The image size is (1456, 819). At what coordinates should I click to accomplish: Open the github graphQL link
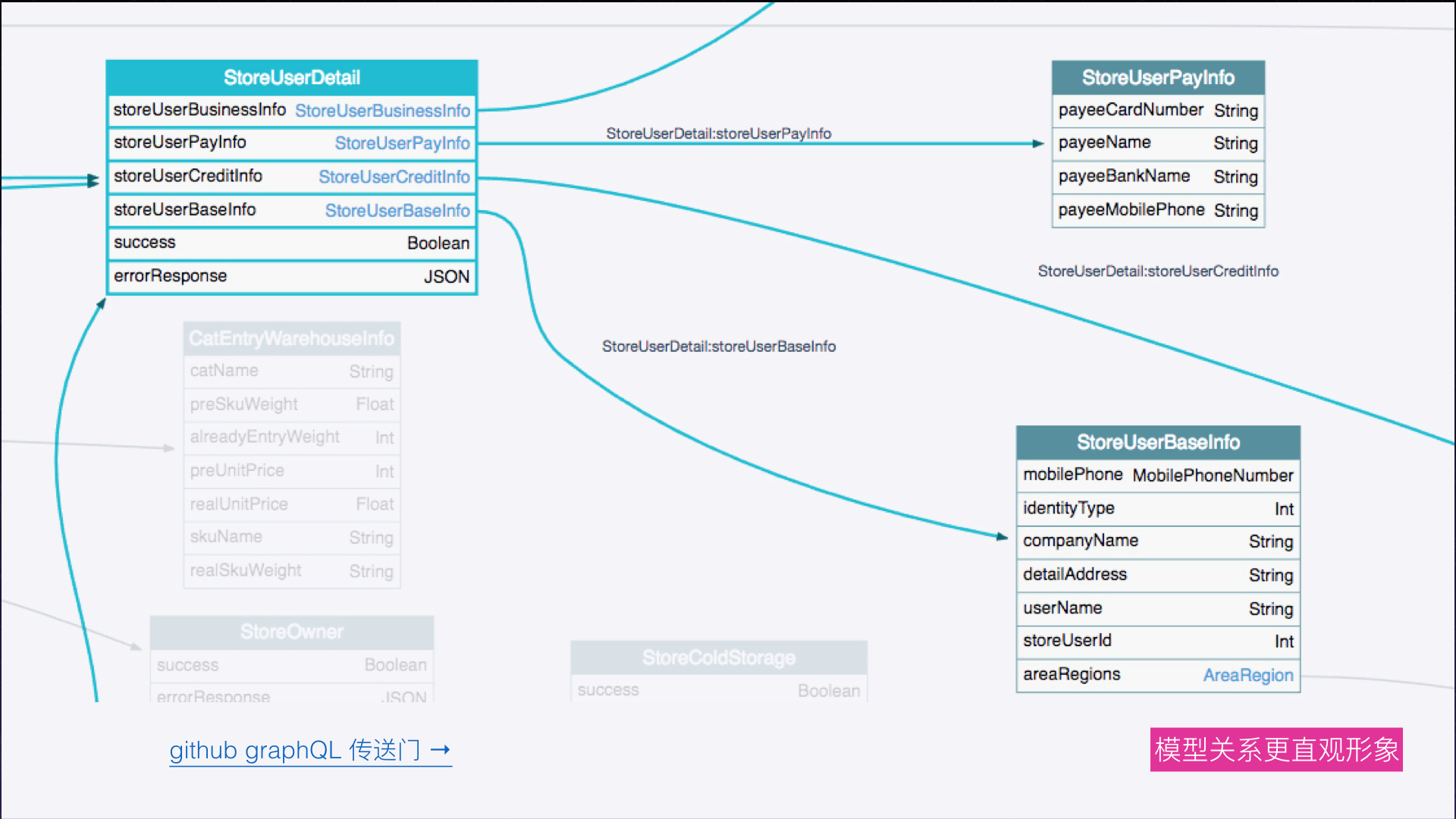(x=309, y=750)
